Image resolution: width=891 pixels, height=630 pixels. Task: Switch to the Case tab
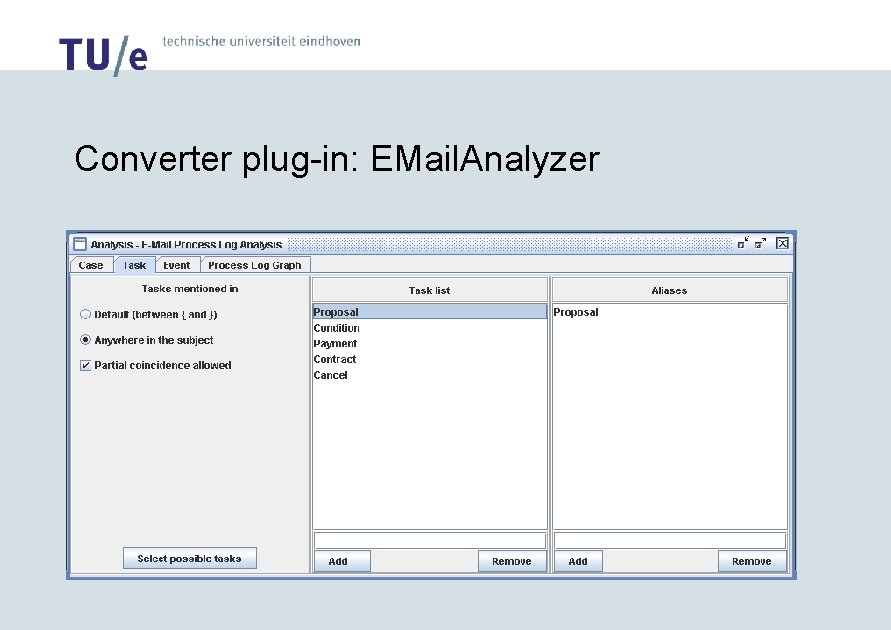(90, 265)
